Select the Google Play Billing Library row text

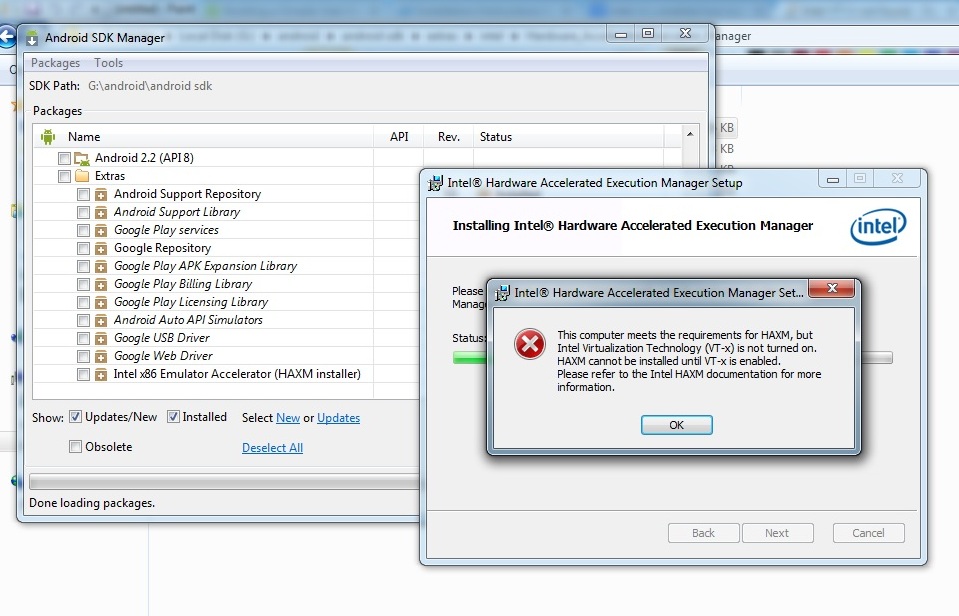tap(183, 284)
